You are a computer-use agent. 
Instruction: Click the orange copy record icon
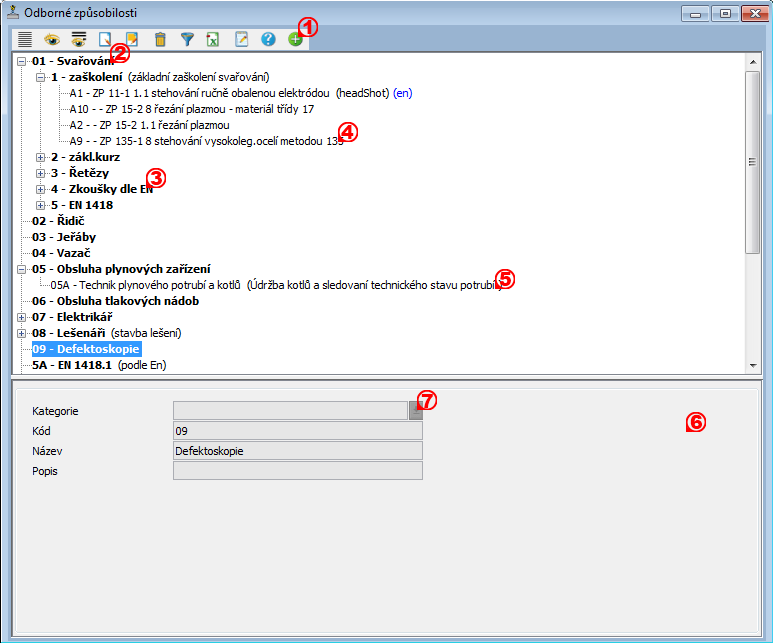[132, 39]
